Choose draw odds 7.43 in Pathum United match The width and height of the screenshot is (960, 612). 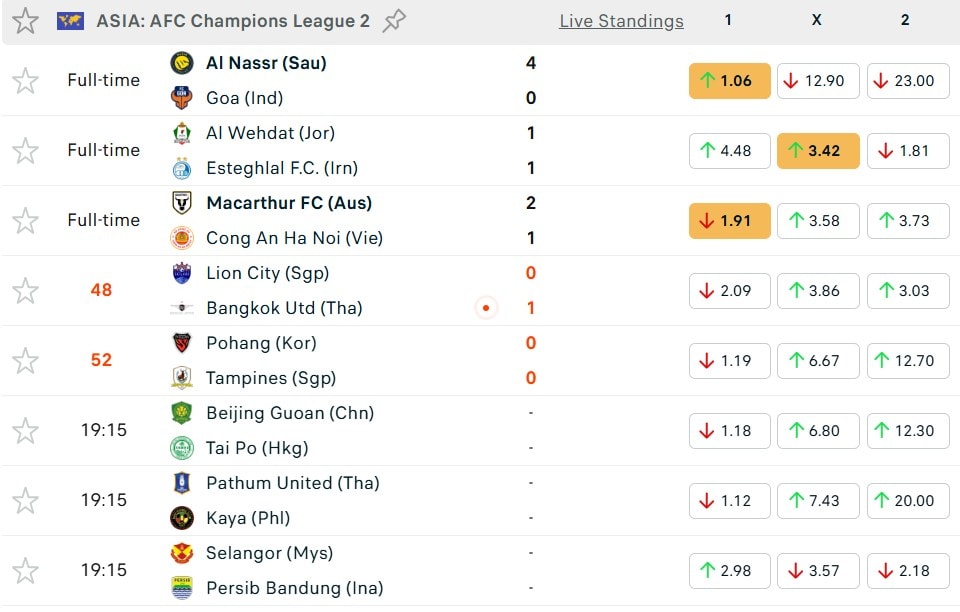(x=817, y=501)
